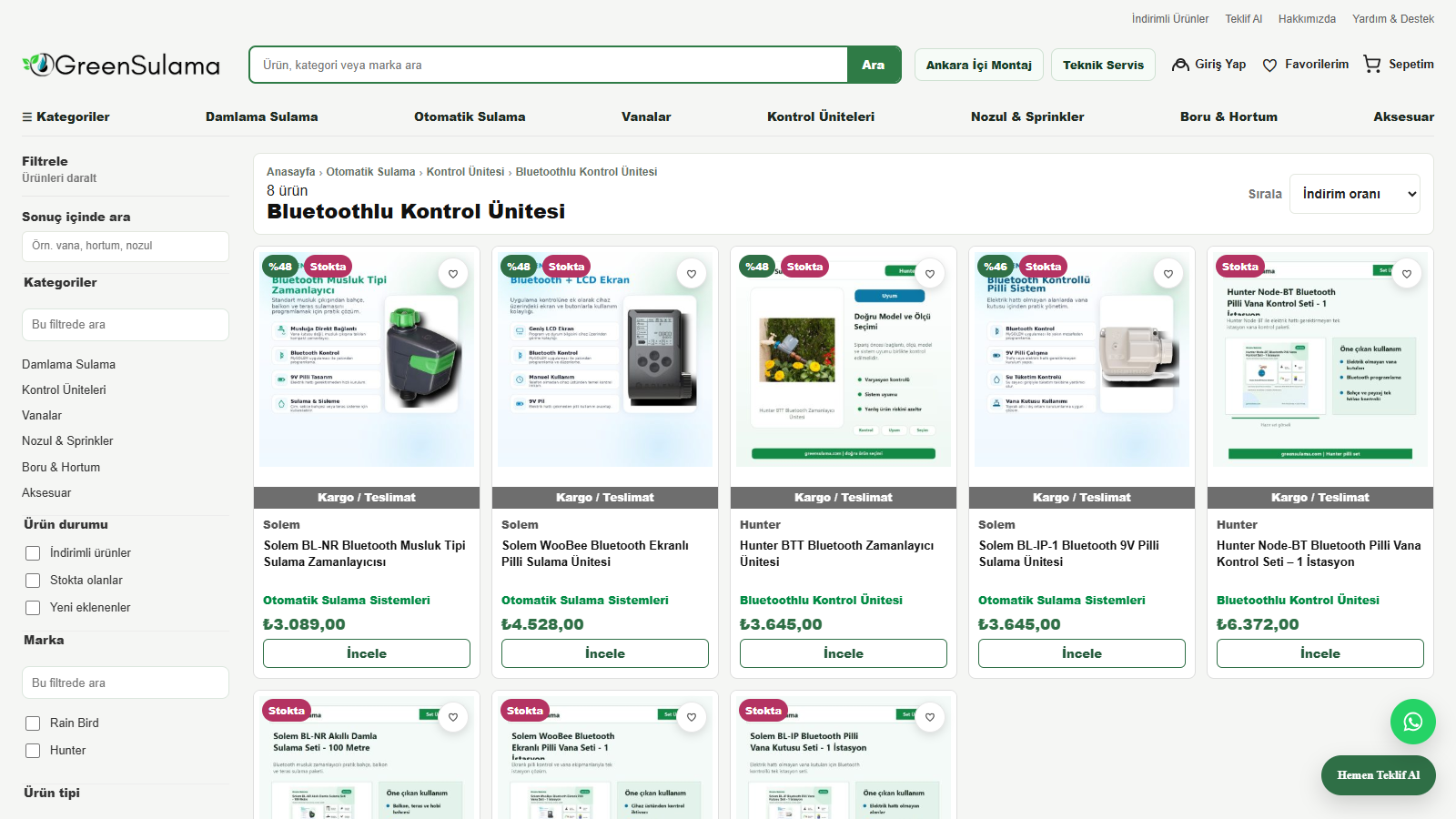Screen dimensions: 1456x819
Task: Open the Otomatik Sulama menu
Action: tap(470, 116)
